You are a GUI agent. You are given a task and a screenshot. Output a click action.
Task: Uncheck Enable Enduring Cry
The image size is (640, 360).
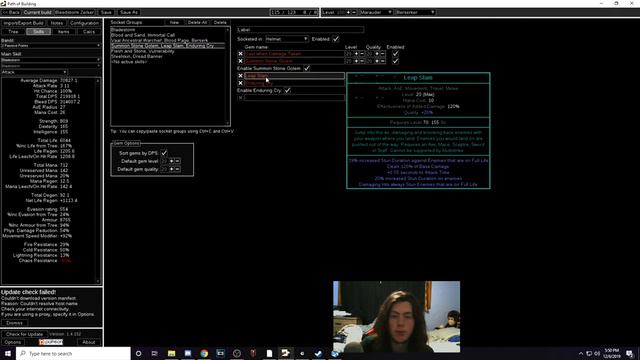pos(287,90)
